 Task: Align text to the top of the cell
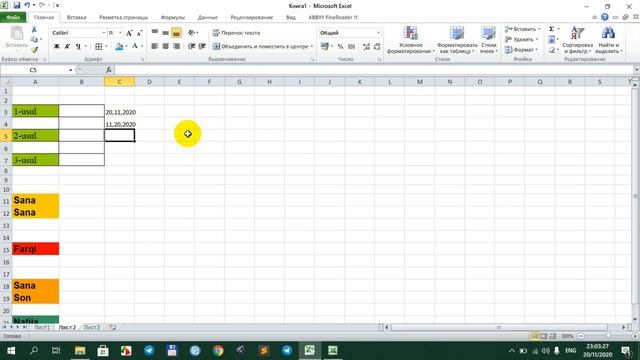pyautogui.click(x=155, y=33)
